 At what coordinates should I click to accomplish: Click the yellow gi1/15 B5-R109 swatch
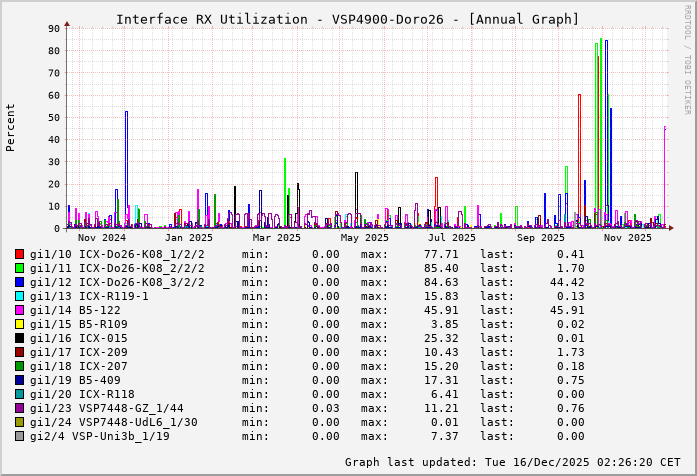click(20, 324)
